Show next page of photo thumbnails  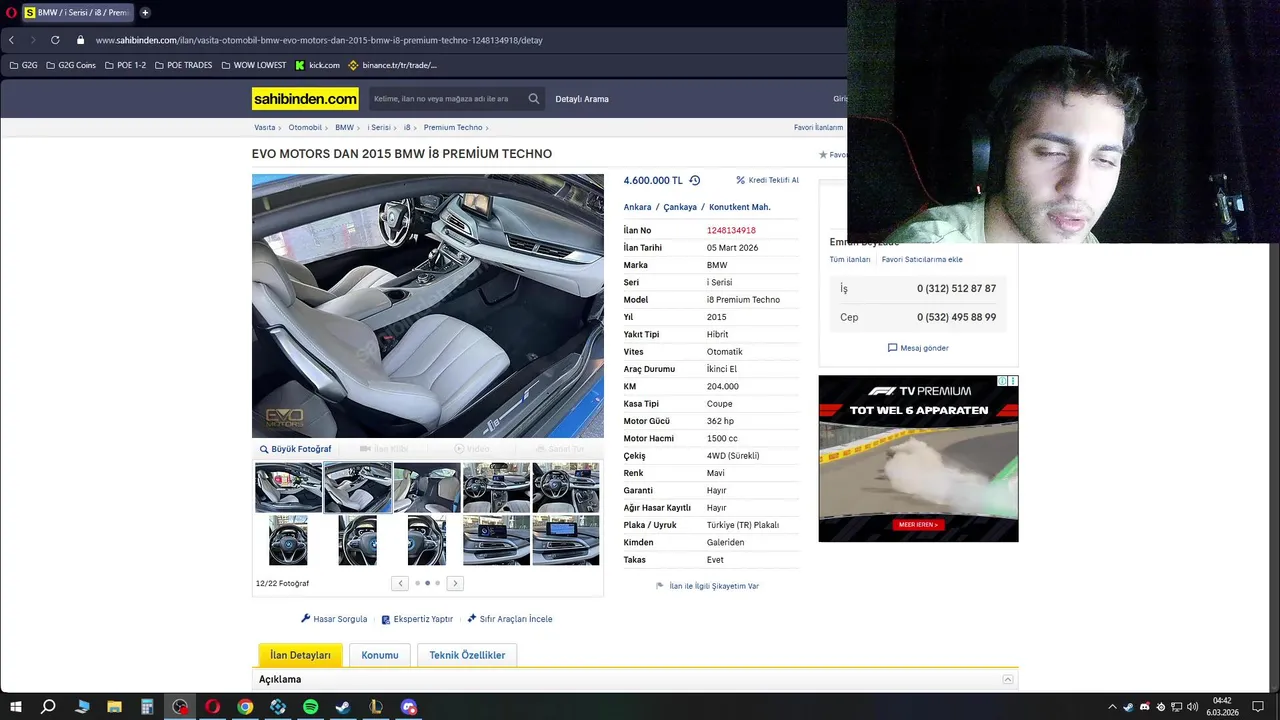point(455,583)
